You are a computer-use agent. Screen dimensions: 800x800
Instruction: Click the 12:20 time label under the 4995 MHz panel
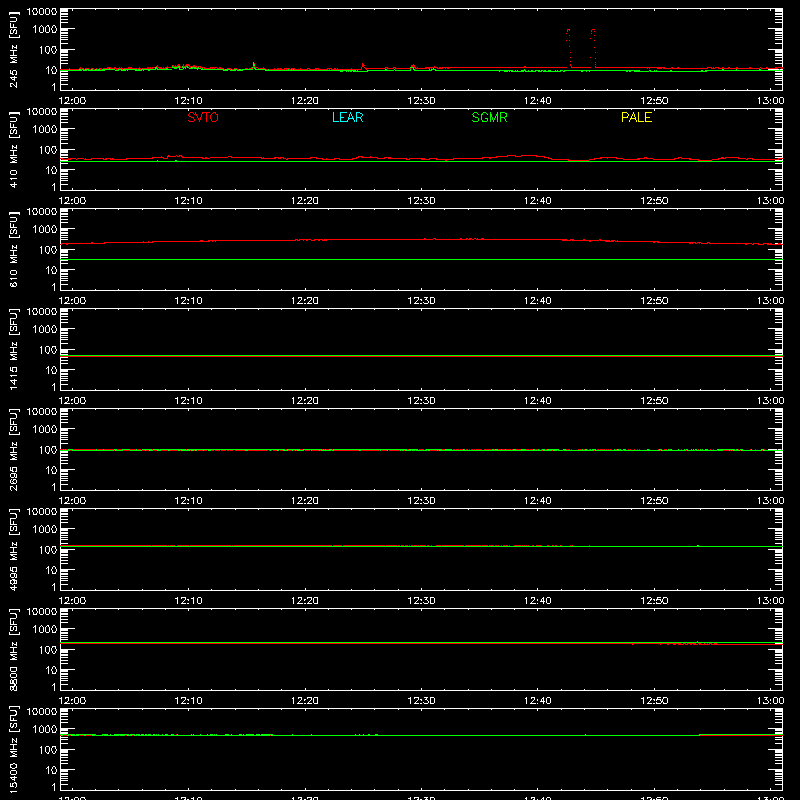(x=305, y=601)
